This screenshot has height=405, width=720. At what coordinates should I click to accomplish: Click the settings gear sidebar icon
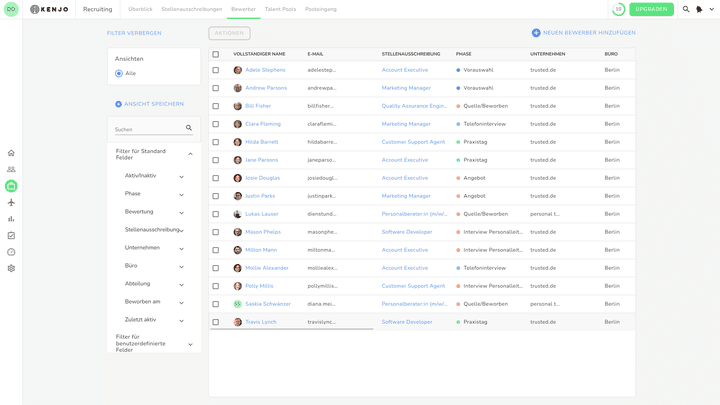coord(11,268)
